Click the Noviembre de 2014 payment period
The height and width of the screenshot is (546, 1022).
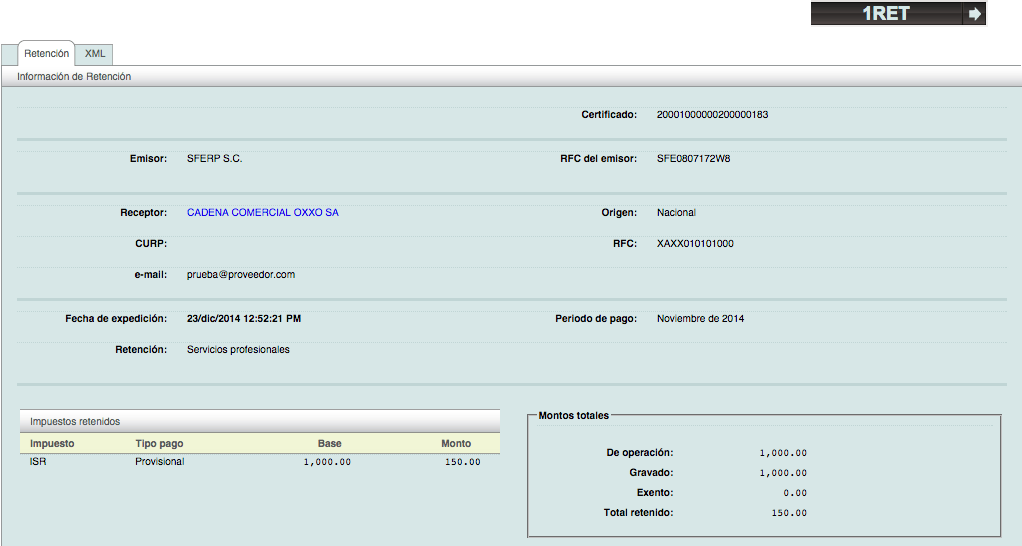click(x=700, y=319)
